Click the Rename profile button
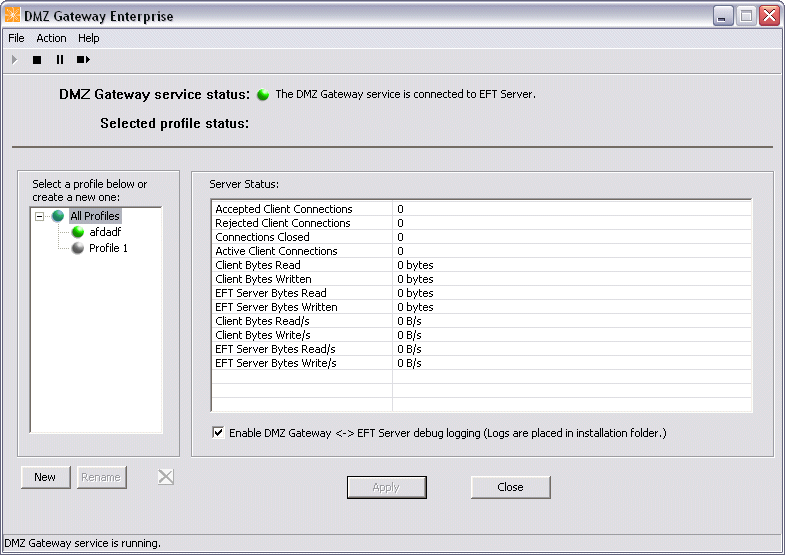Image resolution: width=785 pixels, height=555 pixels. tap(101, 477)
